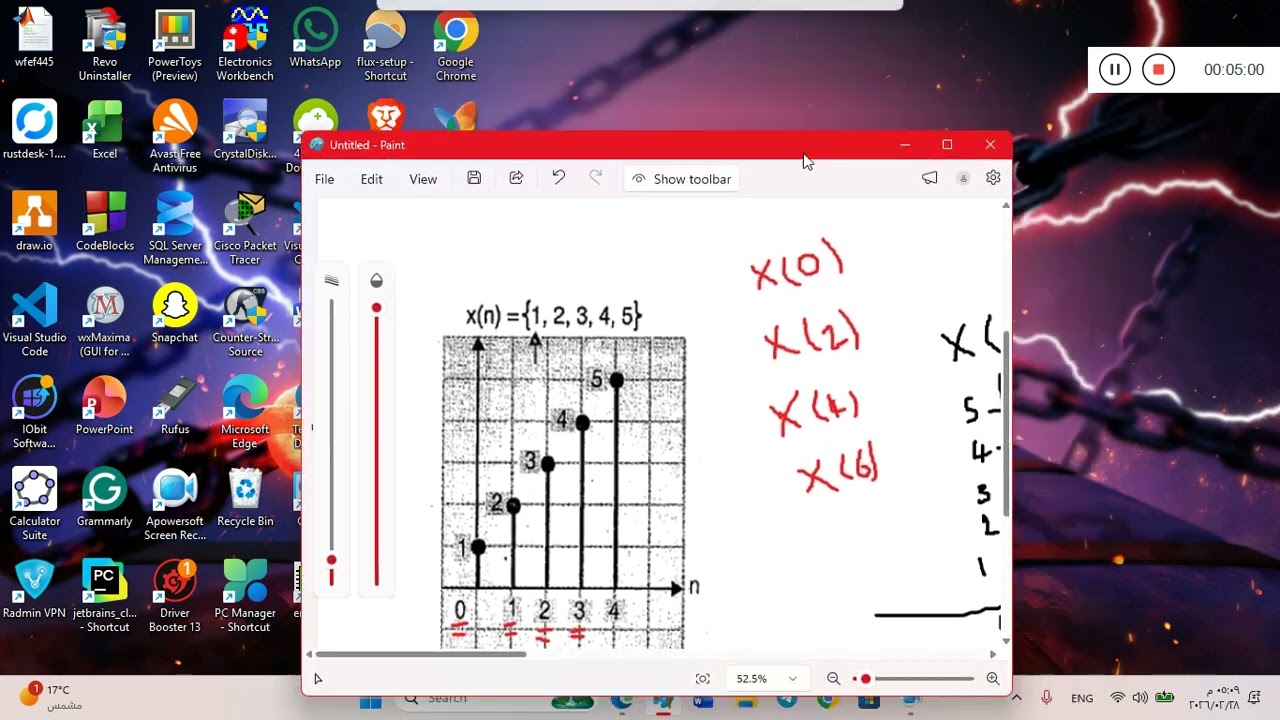
Task: Zoom out with the minus magnifier icon
Action: [x=833, y=678]
